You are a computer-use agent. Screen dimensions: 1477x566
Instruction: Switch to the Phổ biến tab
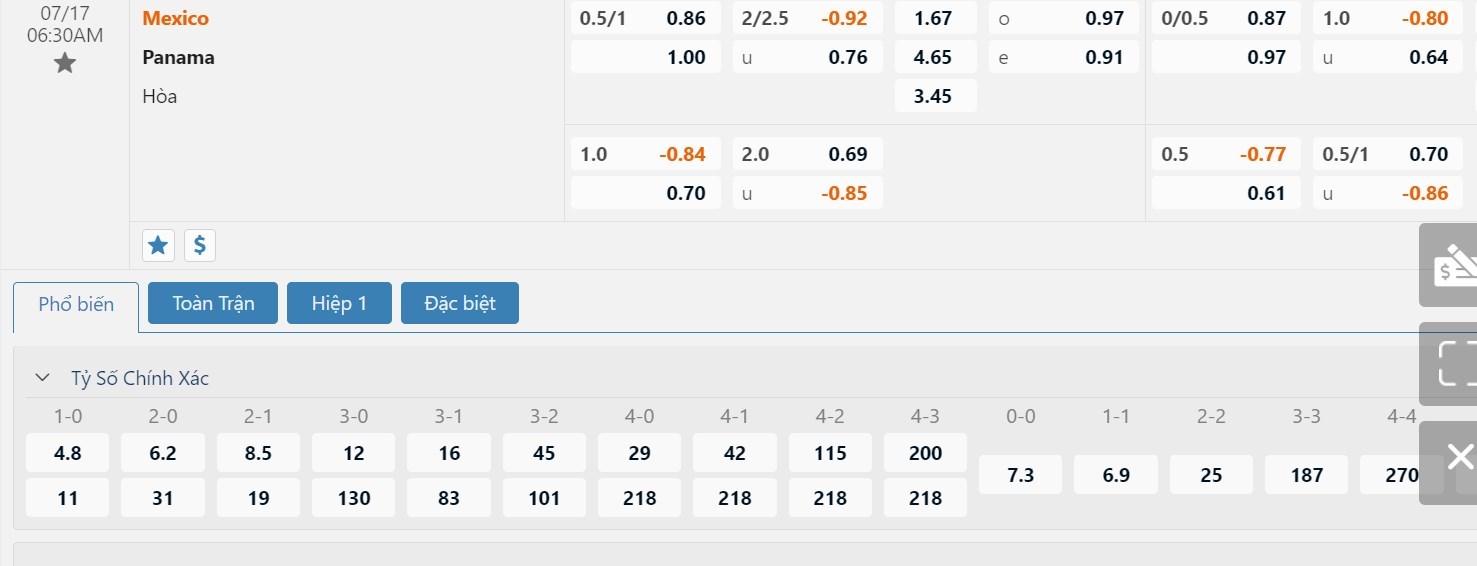76,304
